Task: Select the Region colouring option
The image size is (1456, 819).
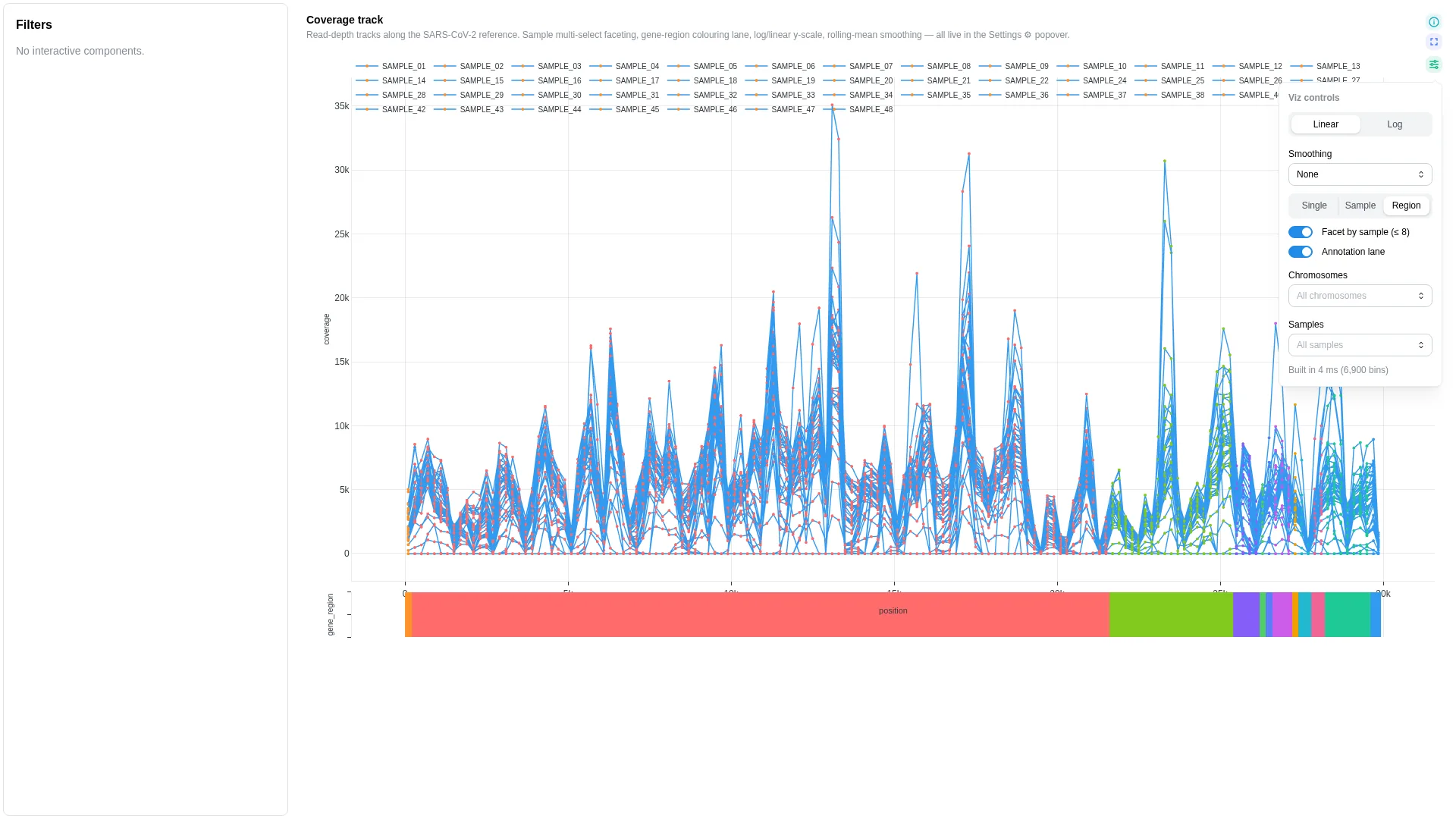Action: tap(1406, 206)
